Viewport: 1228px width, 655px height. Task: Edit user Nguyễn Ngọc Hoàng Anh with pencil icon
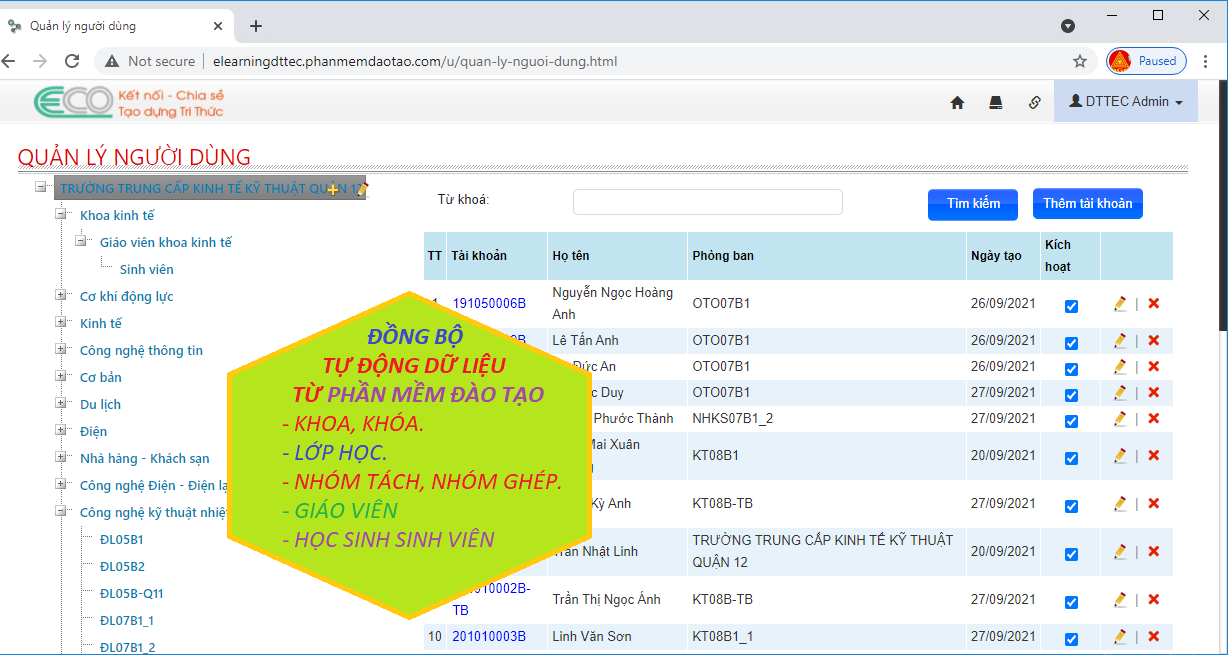[x=1120, y=303]
